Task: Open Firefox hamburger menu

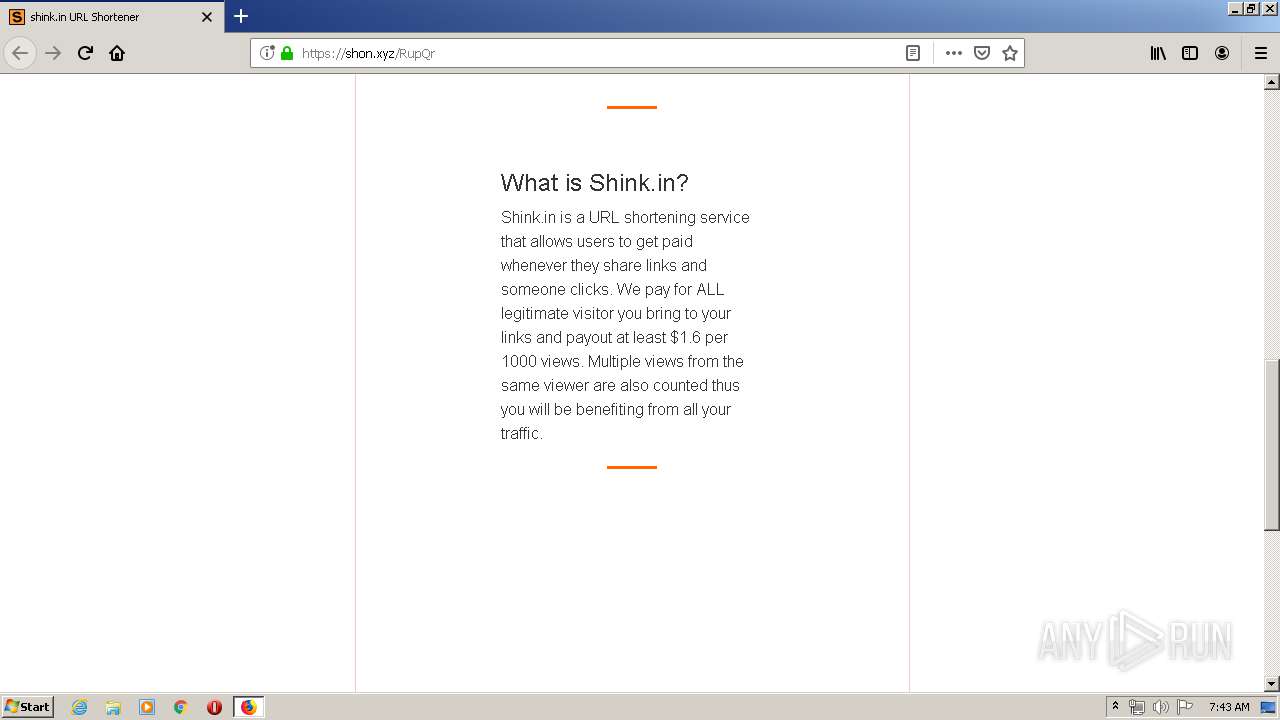Action: click(1261, 53)
